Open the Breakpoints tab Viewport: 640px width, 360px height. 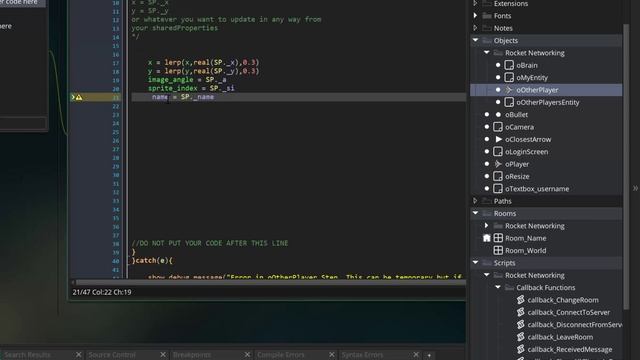pos(192,355)
